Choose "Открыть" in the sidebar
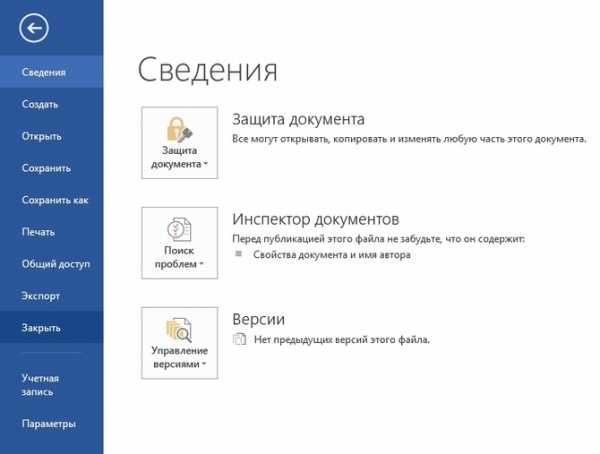The image size is (600, 454). click(x=42, y=136)
